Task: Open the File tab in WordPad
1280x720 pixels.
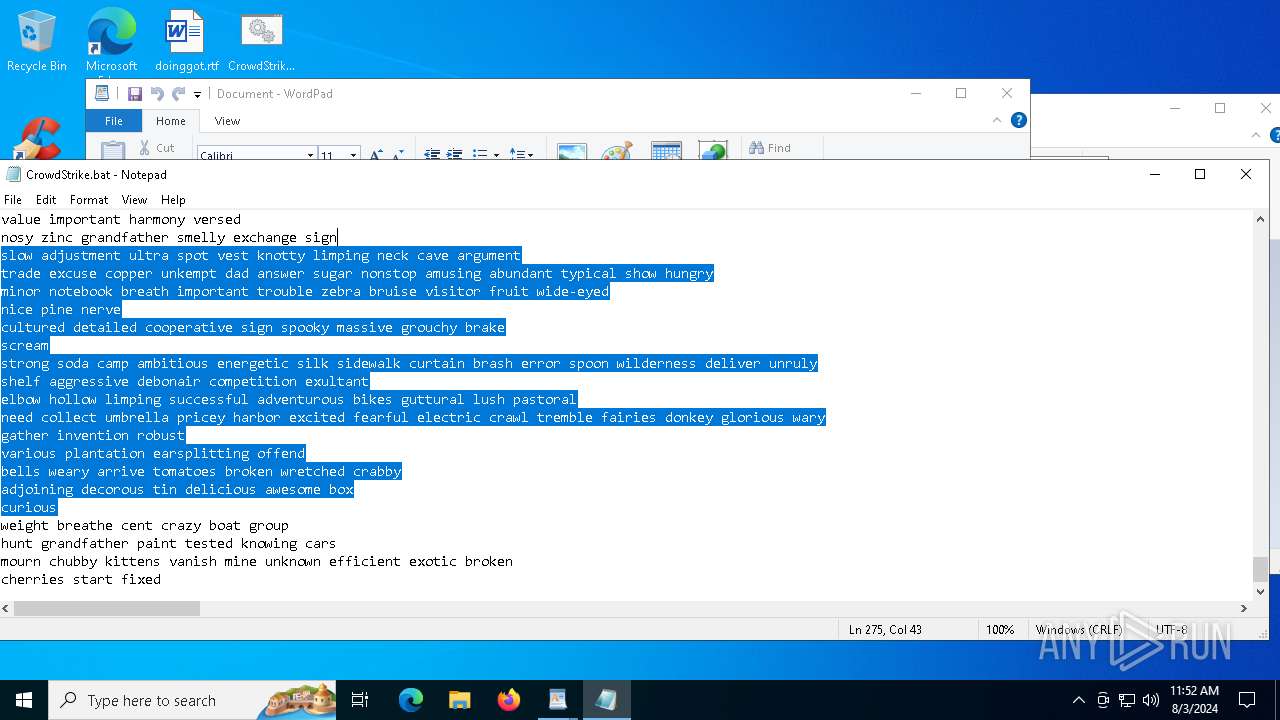Action: (x=114, y=121)
